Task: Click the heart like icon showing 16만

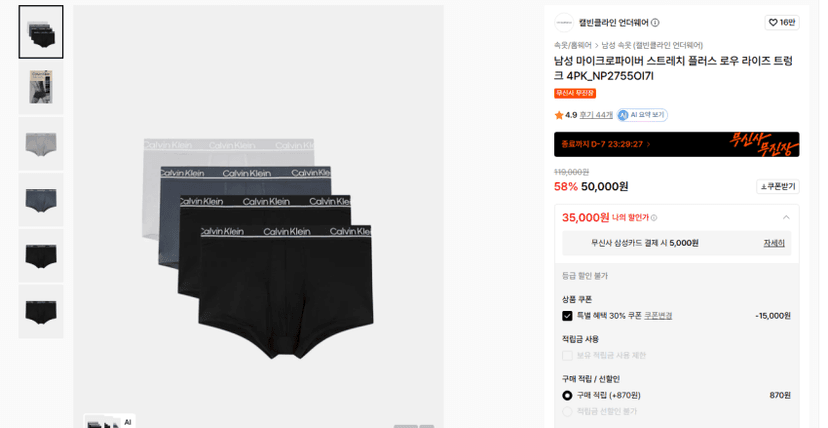Action: (x=773, y=23)
